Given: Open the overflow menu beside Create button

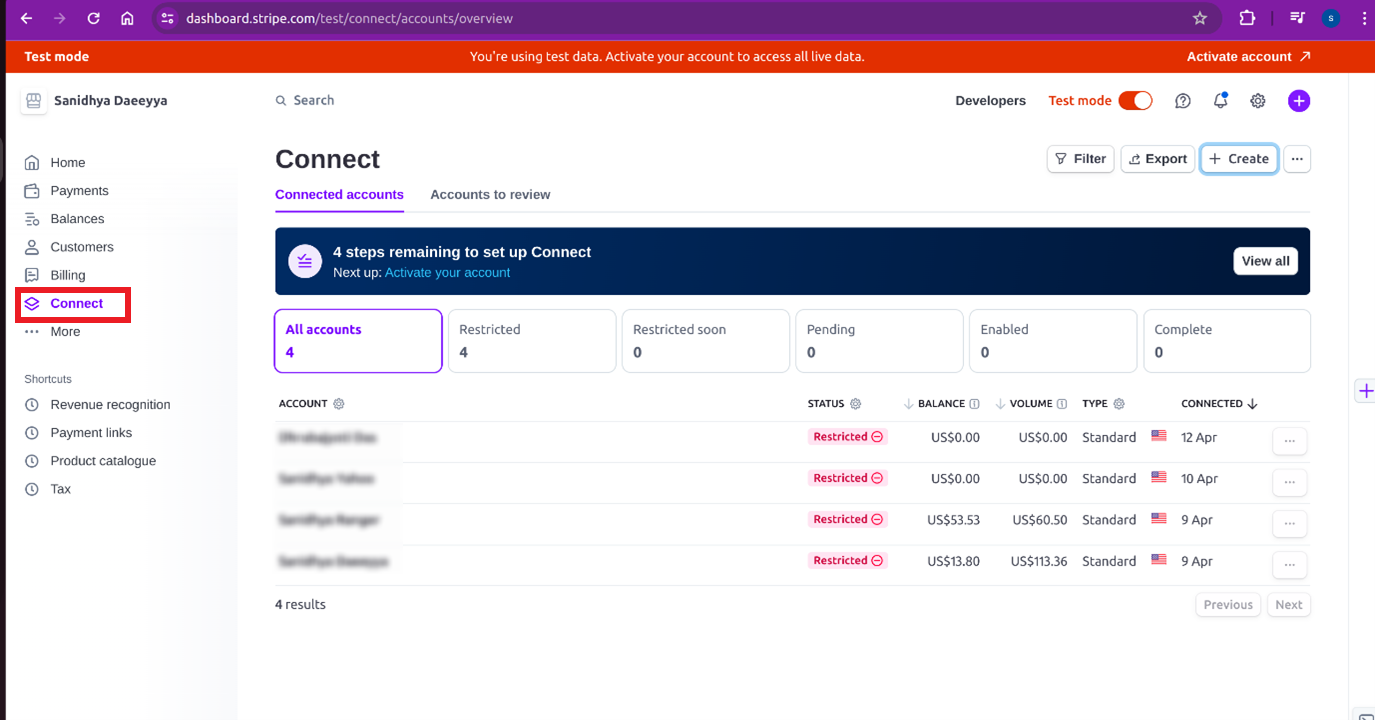Looking at the screenshot, I should (x=1296, y=159).
